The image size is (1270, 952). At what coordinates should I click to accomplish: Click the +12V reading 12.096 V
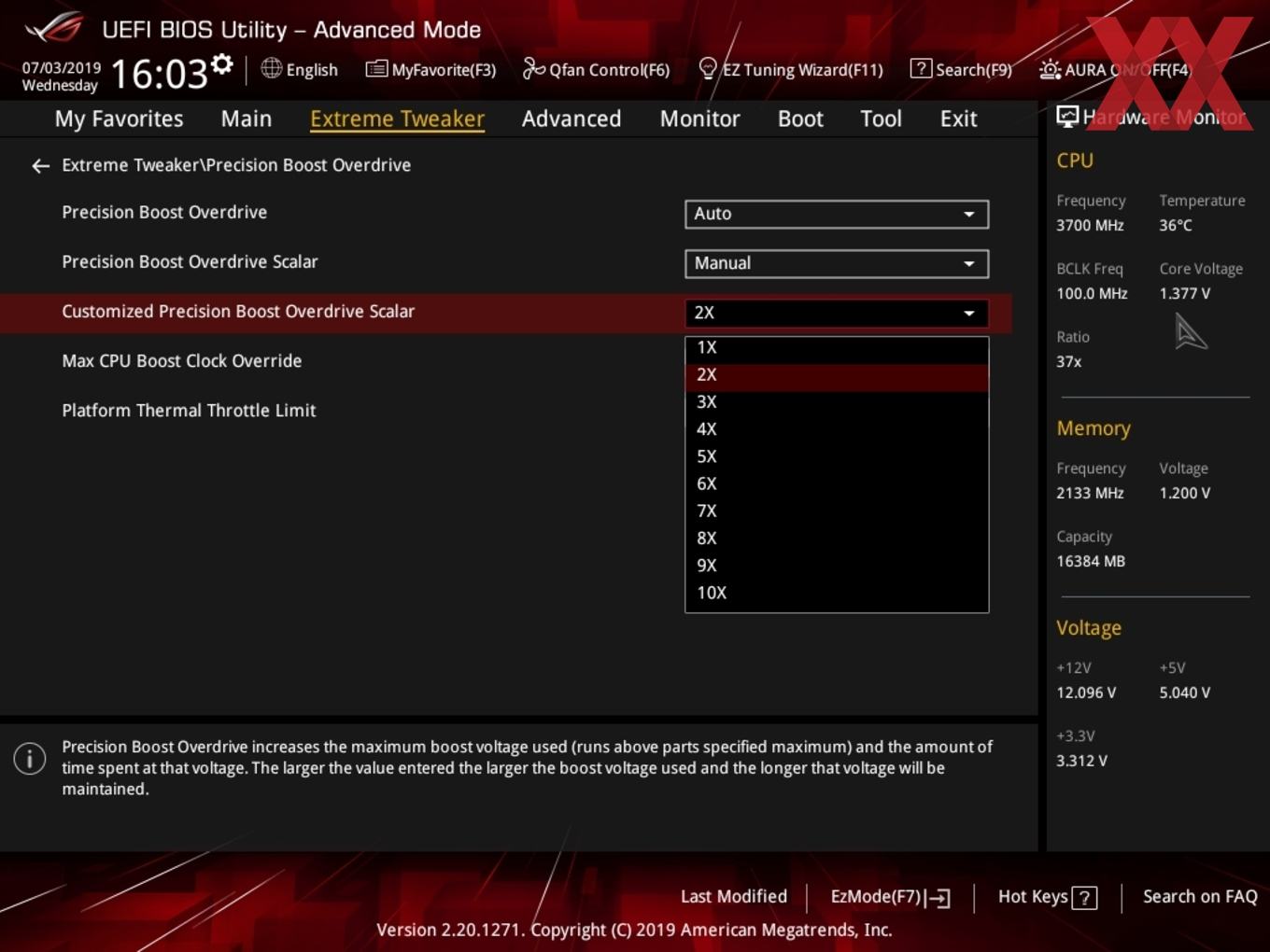tap(1086, 693)
